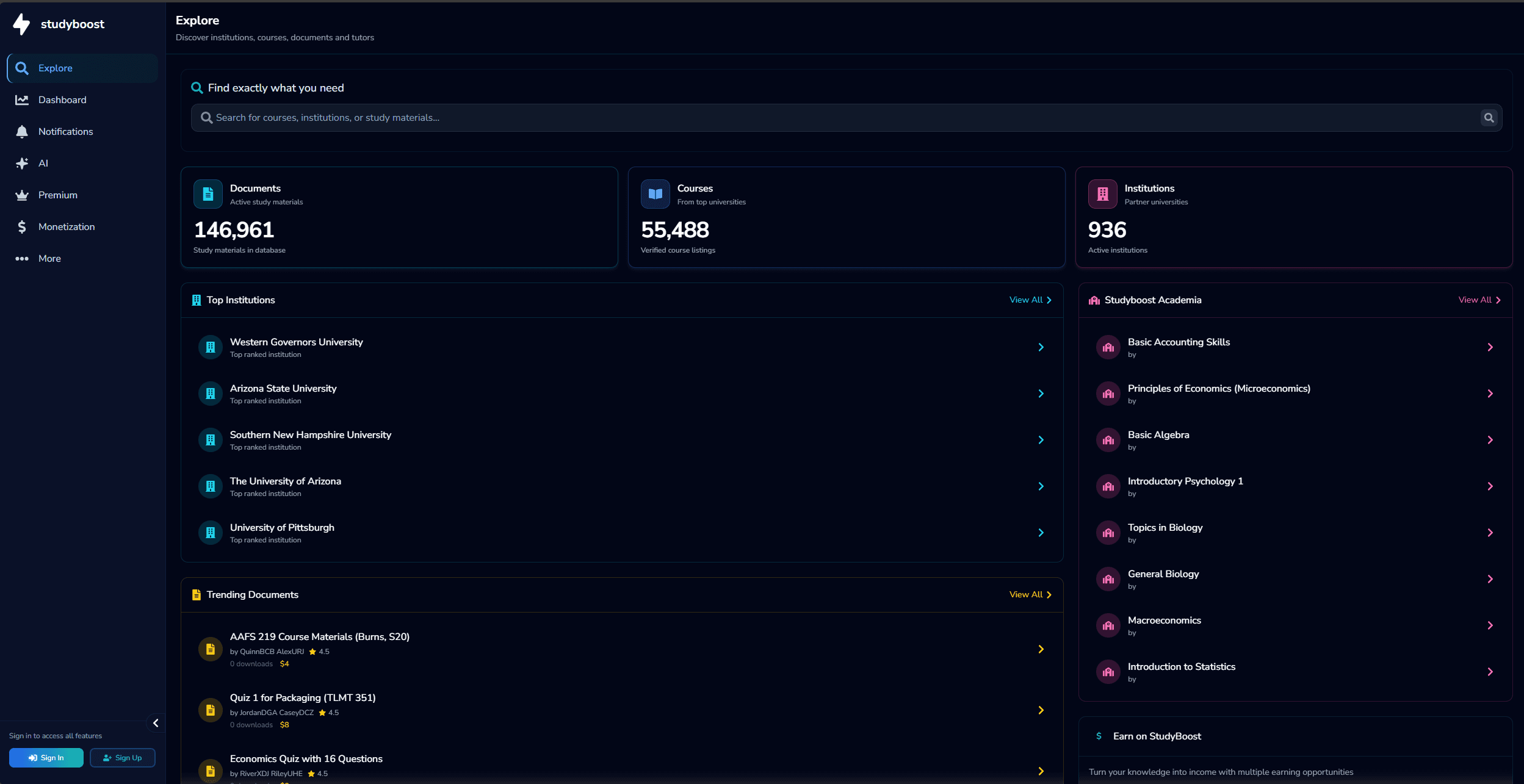The image size is (1524, 784).
Task: Open the University of Pittsburgh chevron arrow
Action: (1041, 533)
